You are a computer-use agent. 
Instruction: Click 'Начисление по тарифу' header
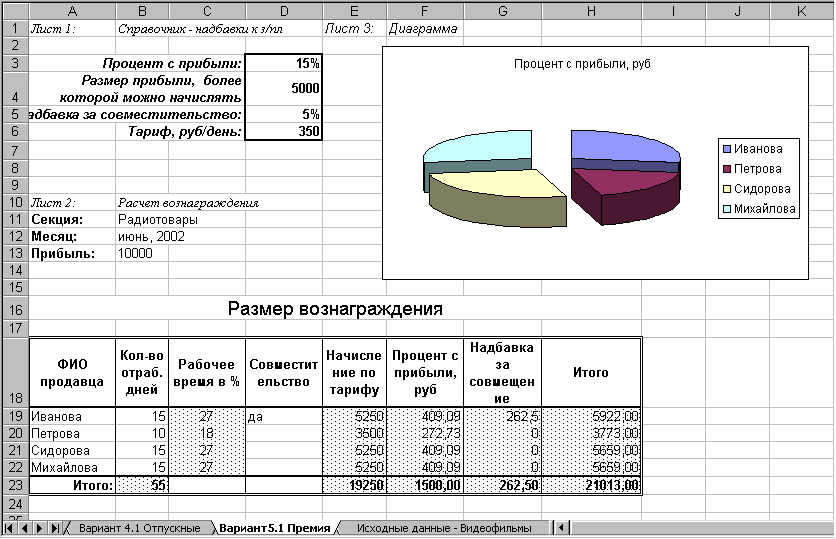(x=354, y=373)
